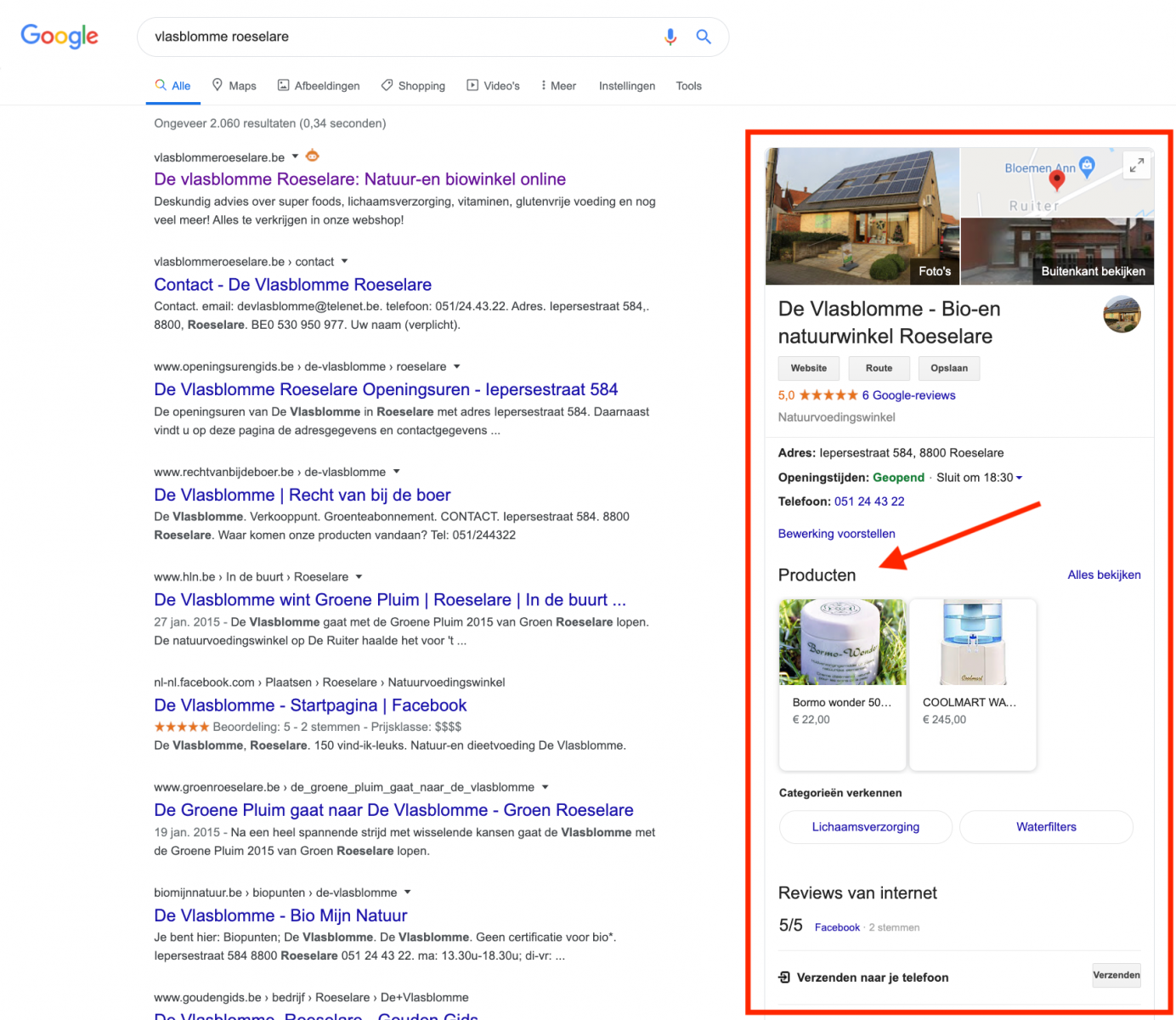Click the Website button
This screenshot has width=1176, height=1020.
pos(808,368)
